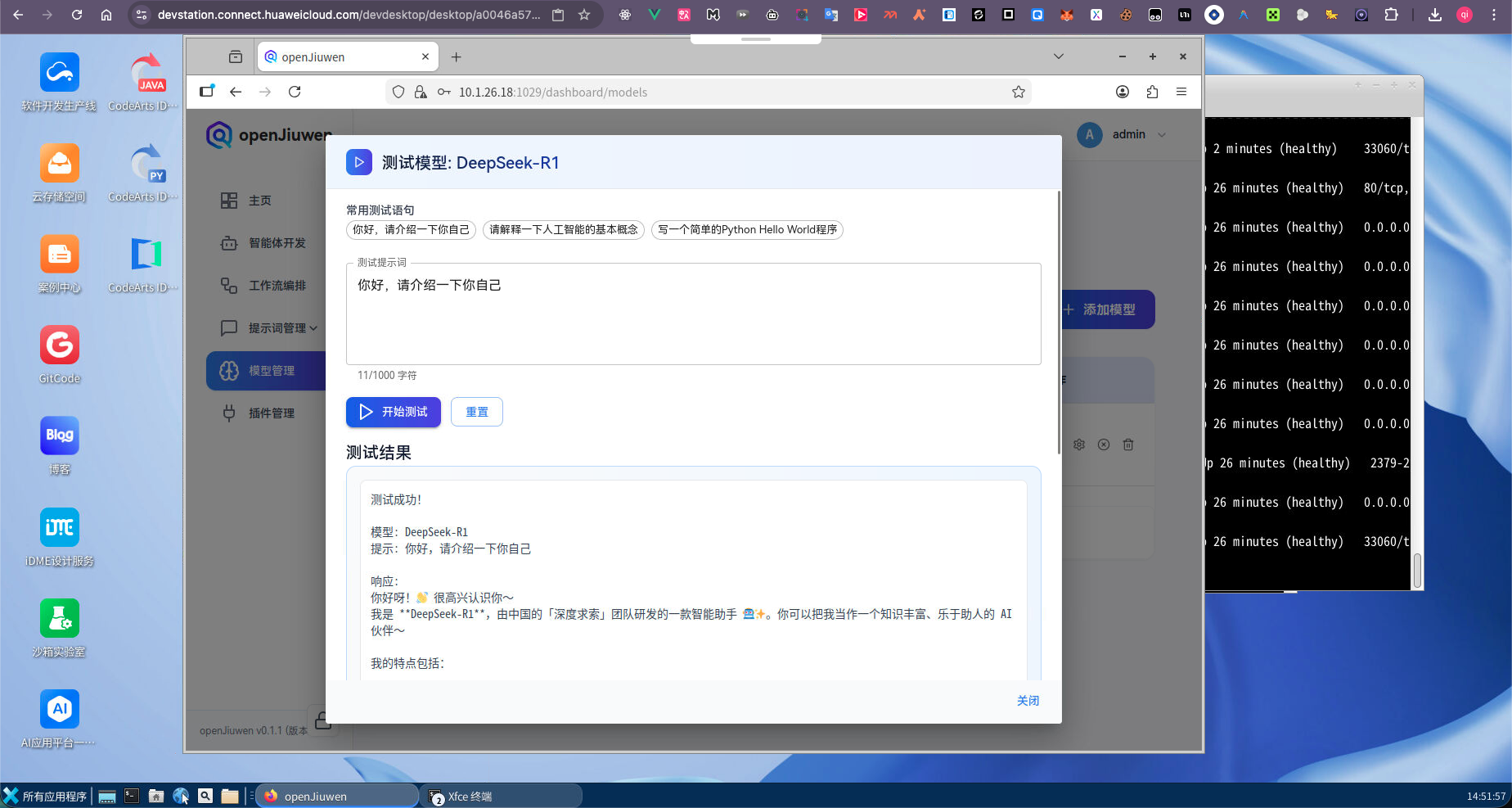Select the 你好，请介绍一下你自己 sample prompt chip
1512x808 pixels.
pyautogui.click(x=411, y=230)
